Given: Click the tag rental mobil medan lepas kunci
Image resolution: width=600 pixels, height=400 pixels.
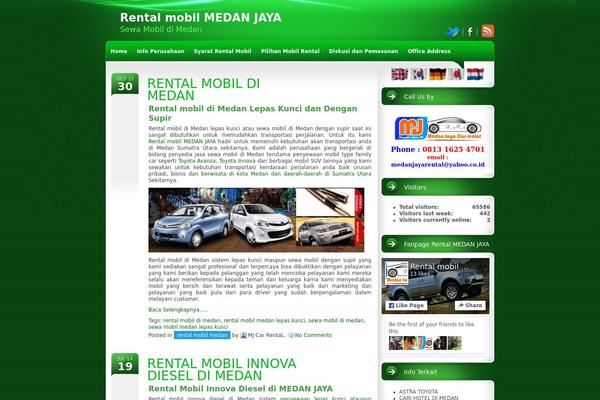Looking at the screenshot, I should (x=264, y=320).
